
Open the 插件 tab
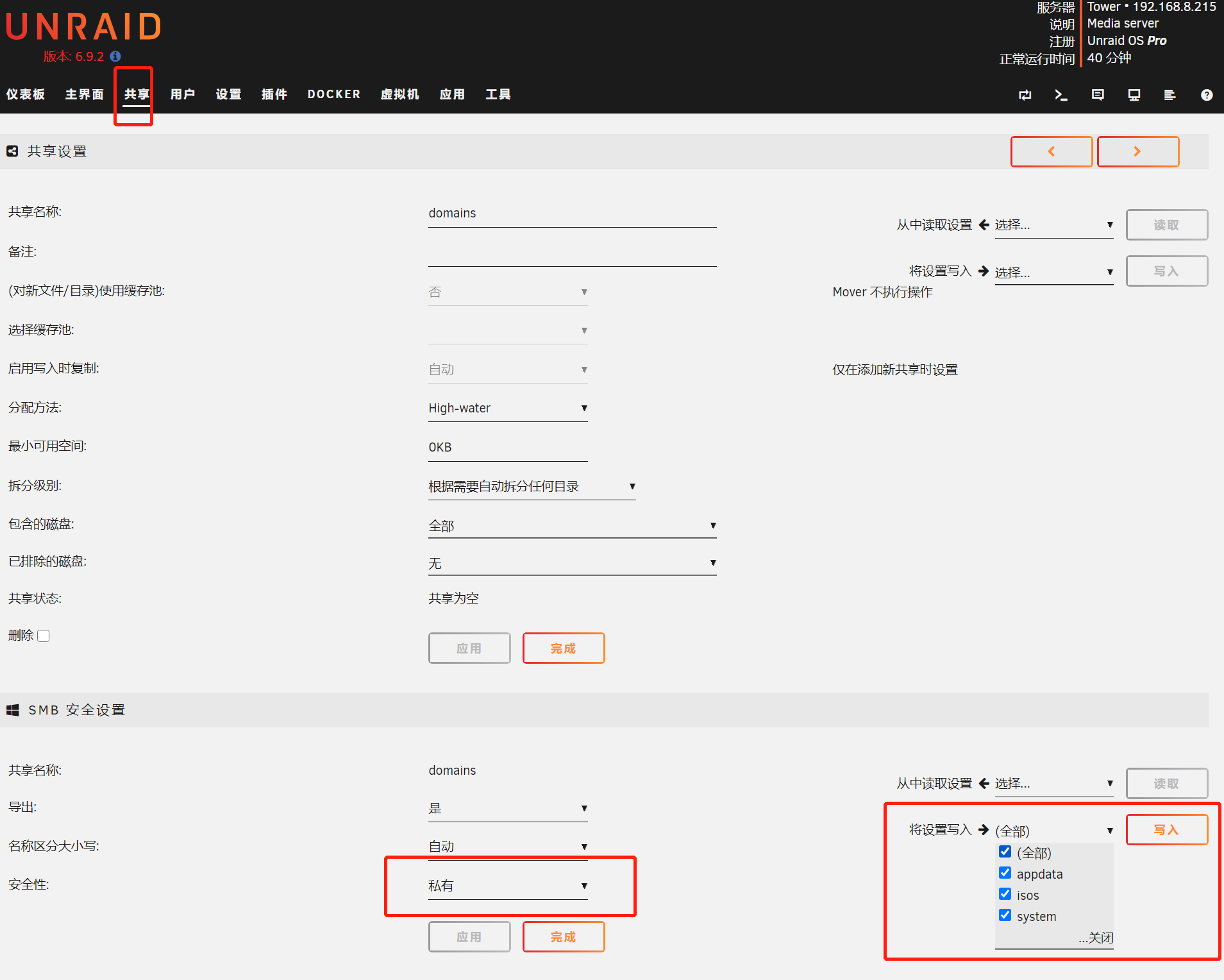point(274,94)
